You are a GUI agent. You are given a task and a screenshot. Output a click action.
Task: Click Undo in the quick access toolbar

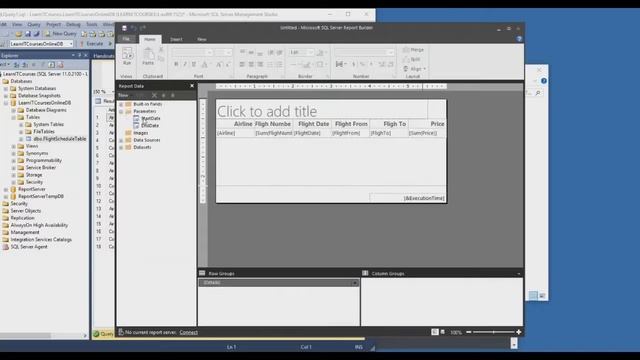[133, 28]
